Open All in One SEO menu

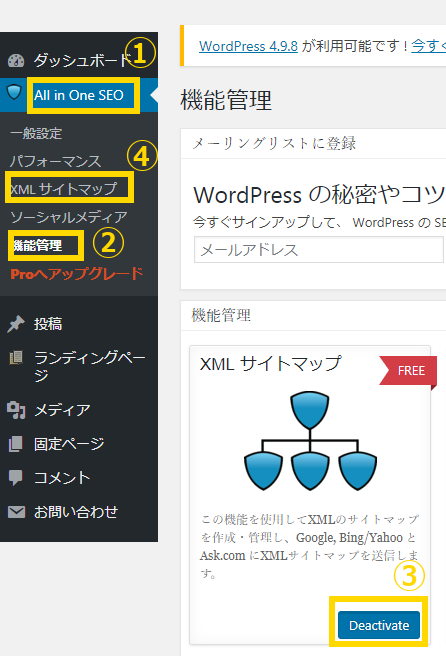point(79,95)
